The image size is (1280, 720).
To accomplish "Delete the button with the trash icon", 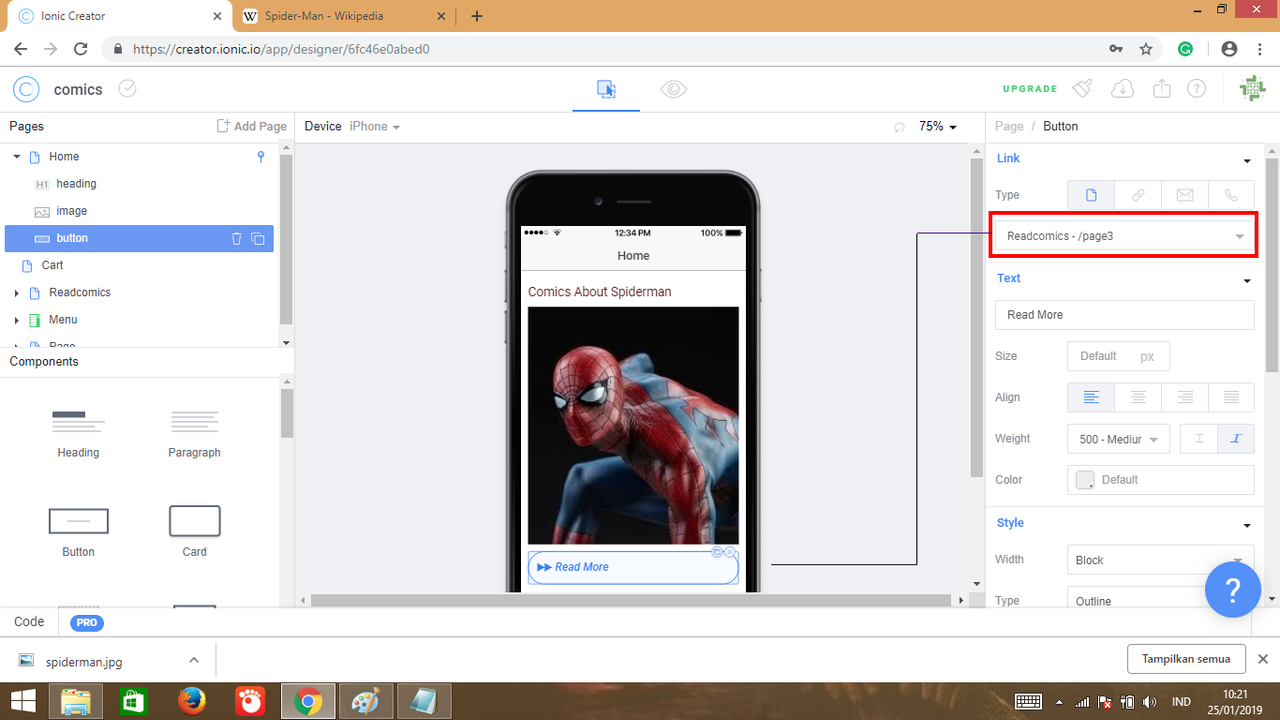I will tap(237, 238).
